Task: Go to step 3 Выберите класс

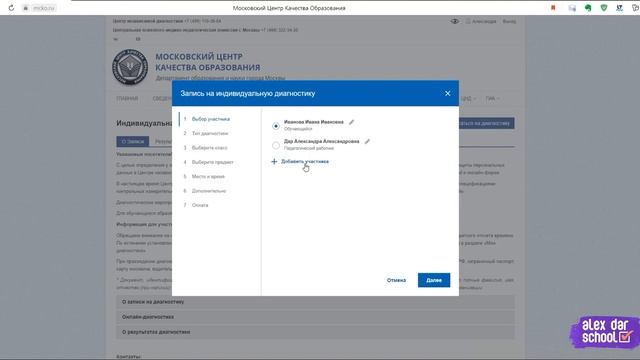Action: pyautogui.click(x=209, y=148)
